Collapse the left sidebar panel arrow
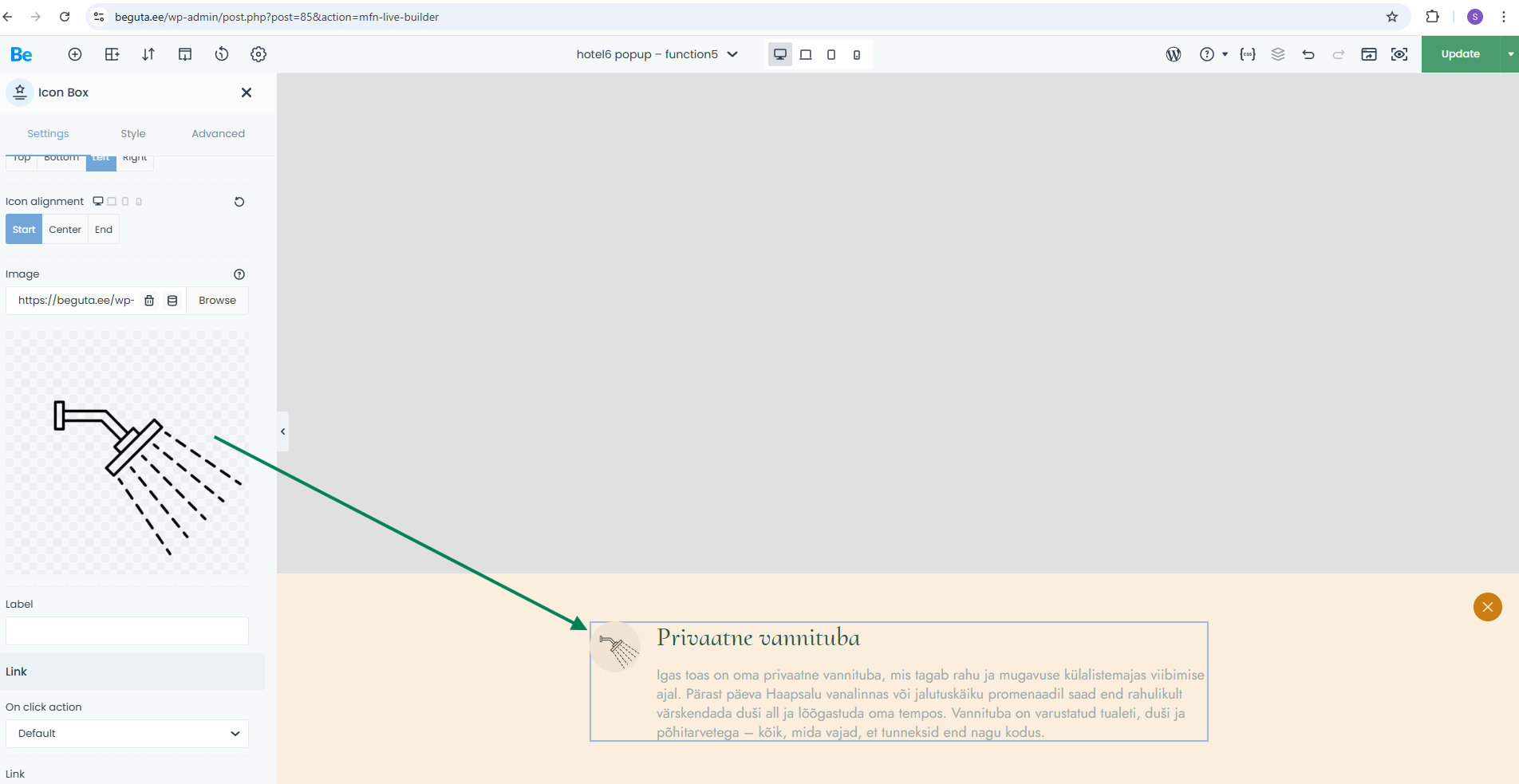Screen dimensions: 1519x784 coord(282,431)
